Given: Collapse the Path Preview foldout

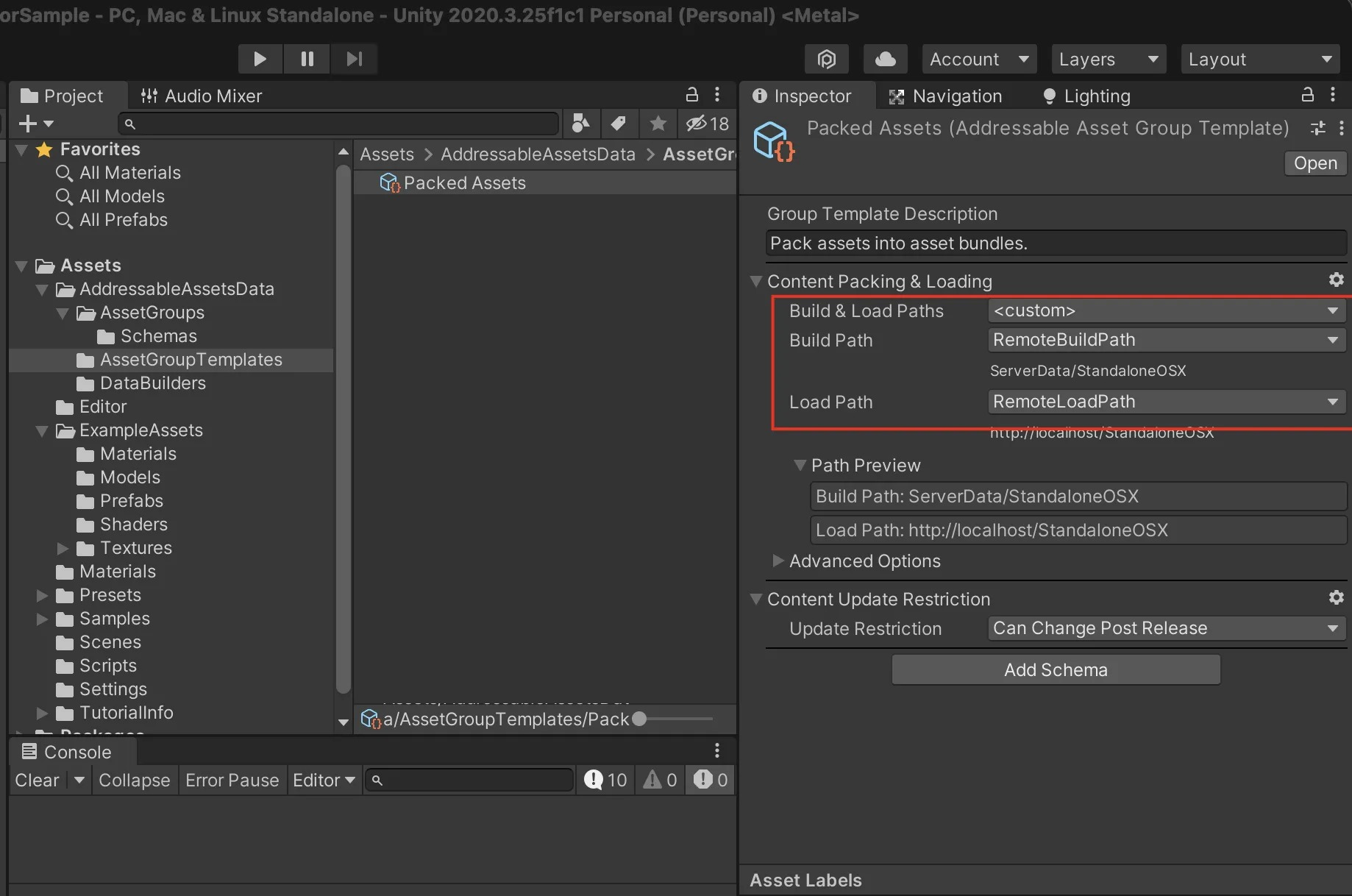Looking at the screenshot, I should [x=800, y=465].
